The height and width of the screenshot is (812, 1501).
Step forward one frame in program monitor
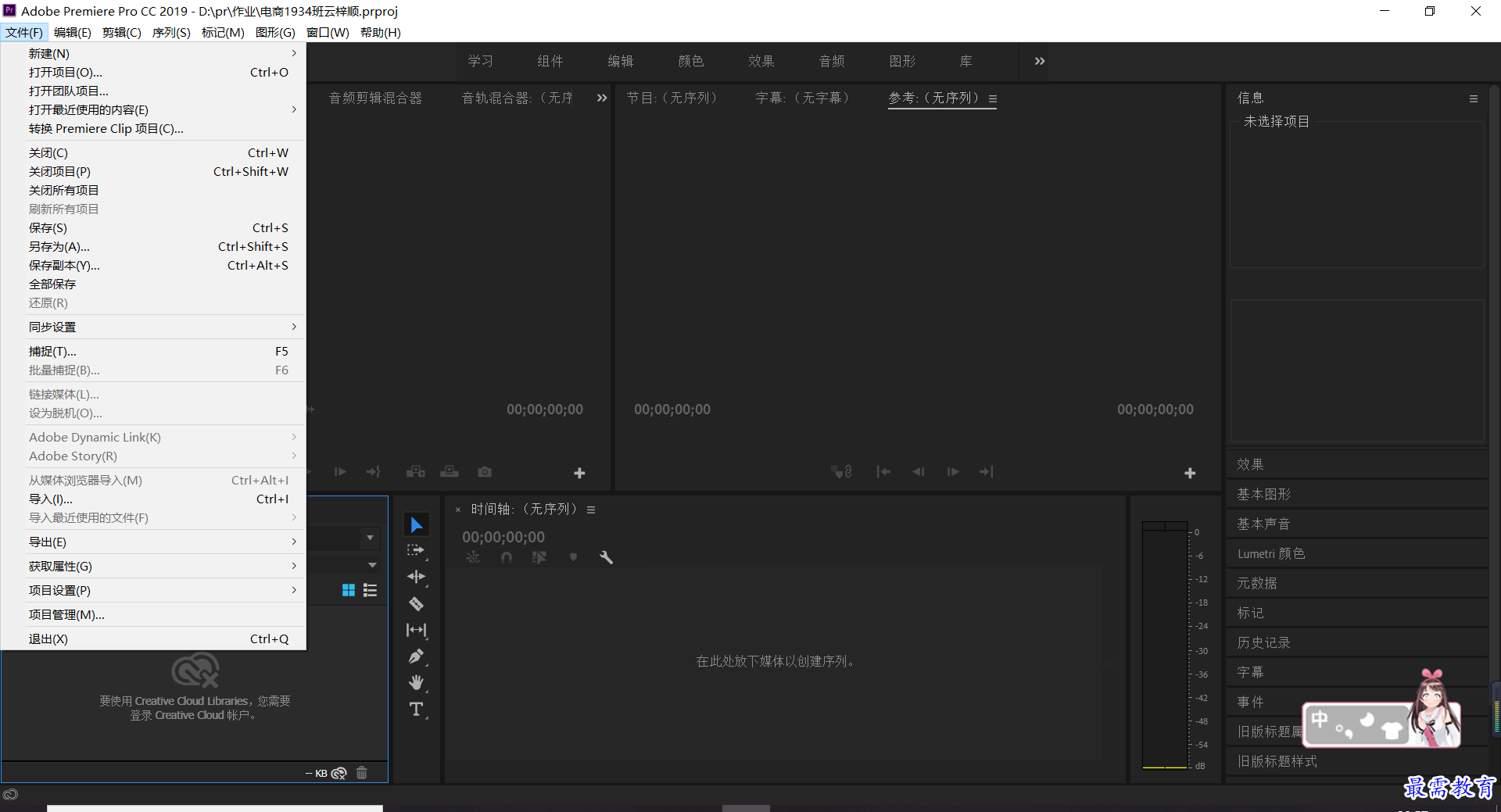(x=953, y=472)
